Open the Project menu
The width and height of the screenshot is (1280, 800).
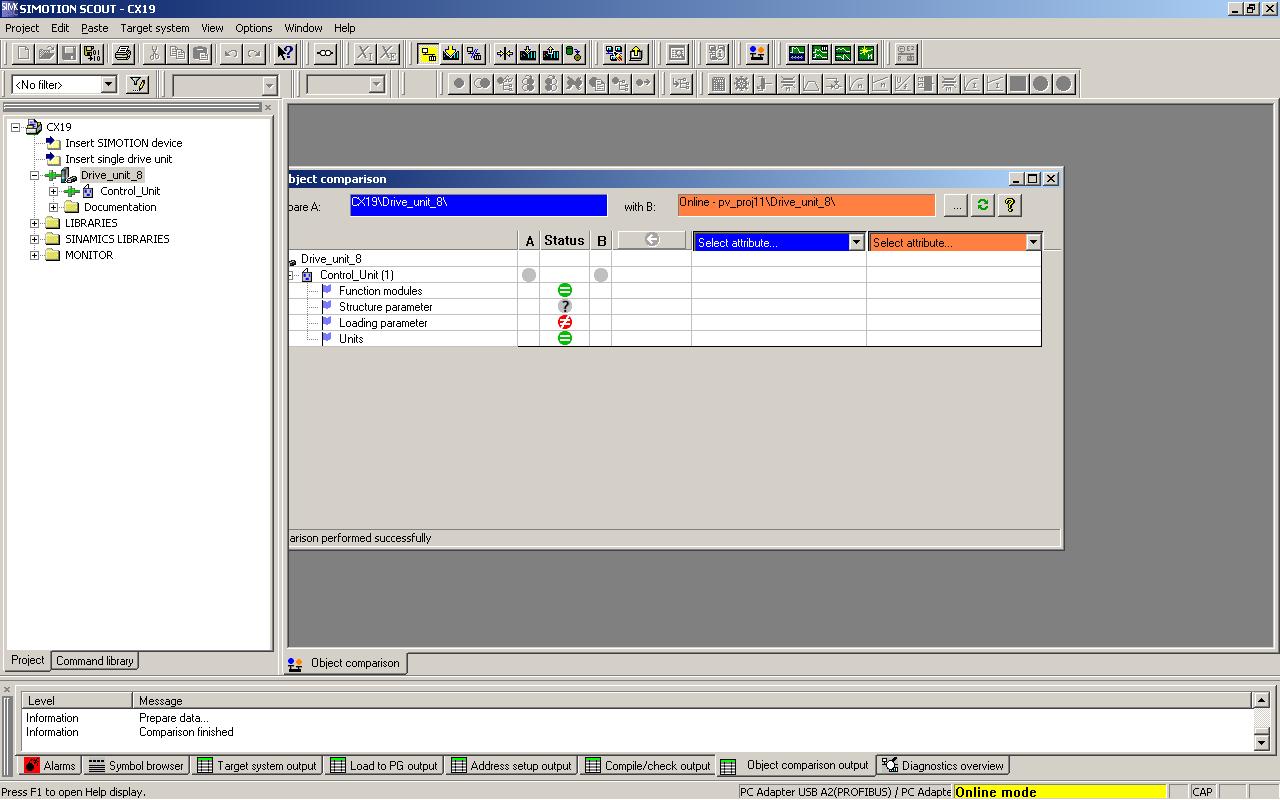(22, 28)
